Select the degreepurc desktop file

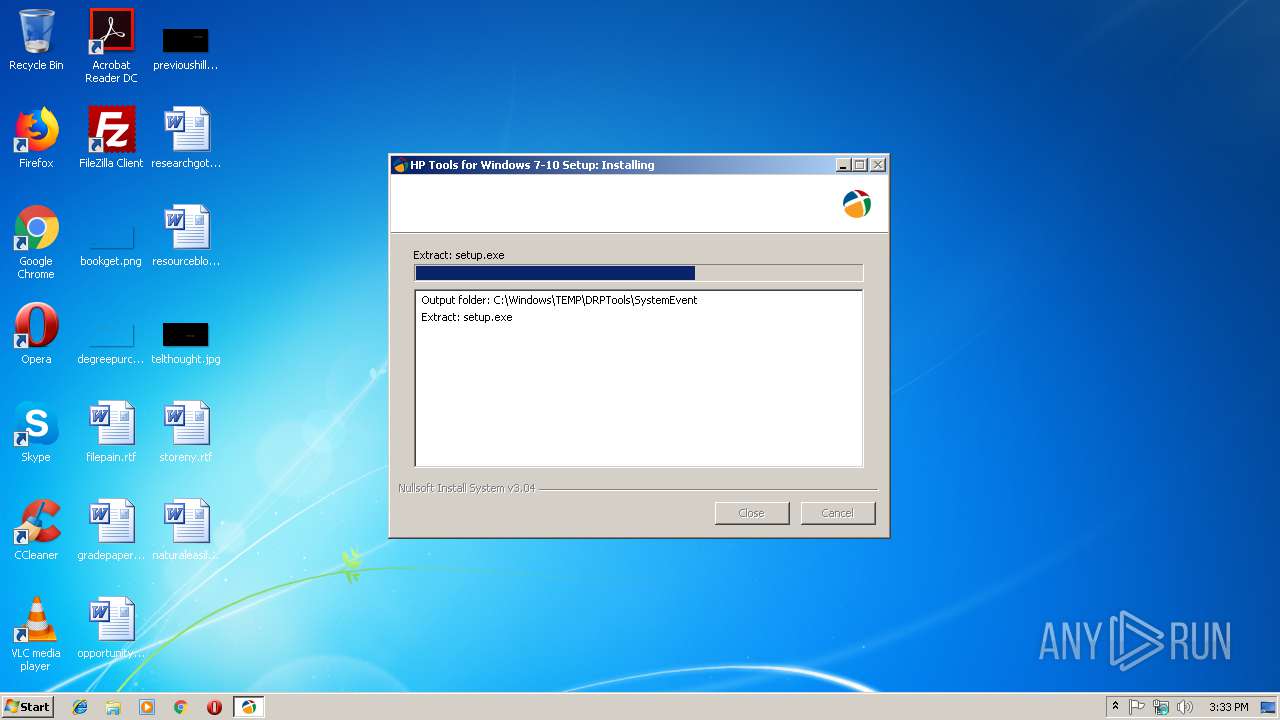click(x=111, y=342)
